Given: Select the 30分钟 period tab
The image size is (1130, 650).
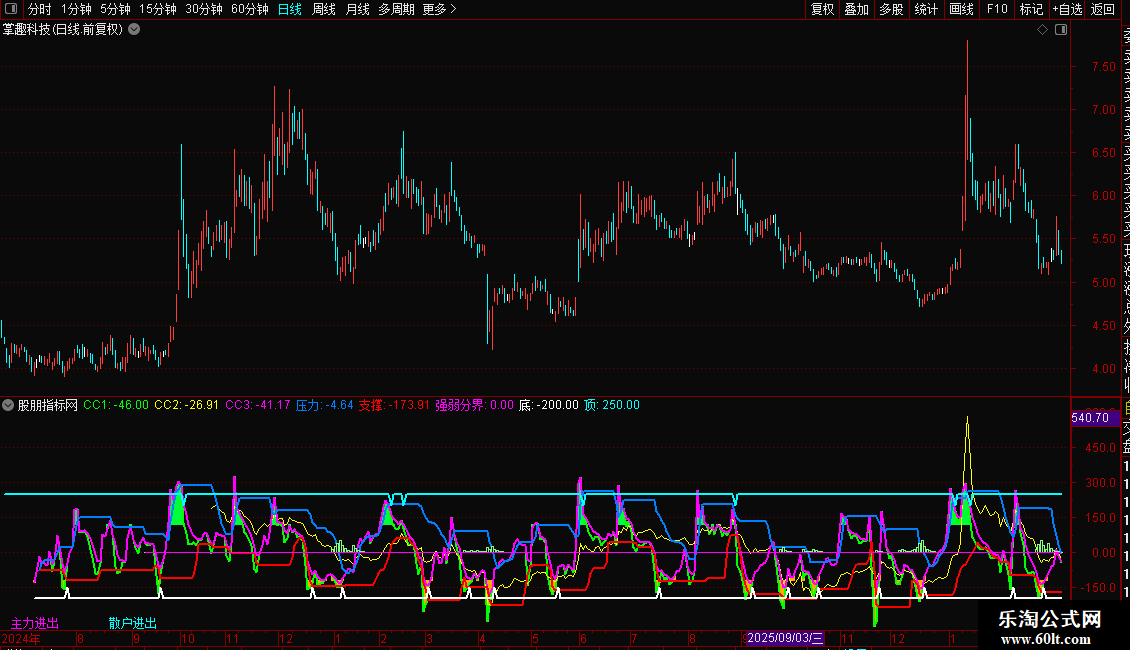Looking at the screenshot, I should [204, 9].
